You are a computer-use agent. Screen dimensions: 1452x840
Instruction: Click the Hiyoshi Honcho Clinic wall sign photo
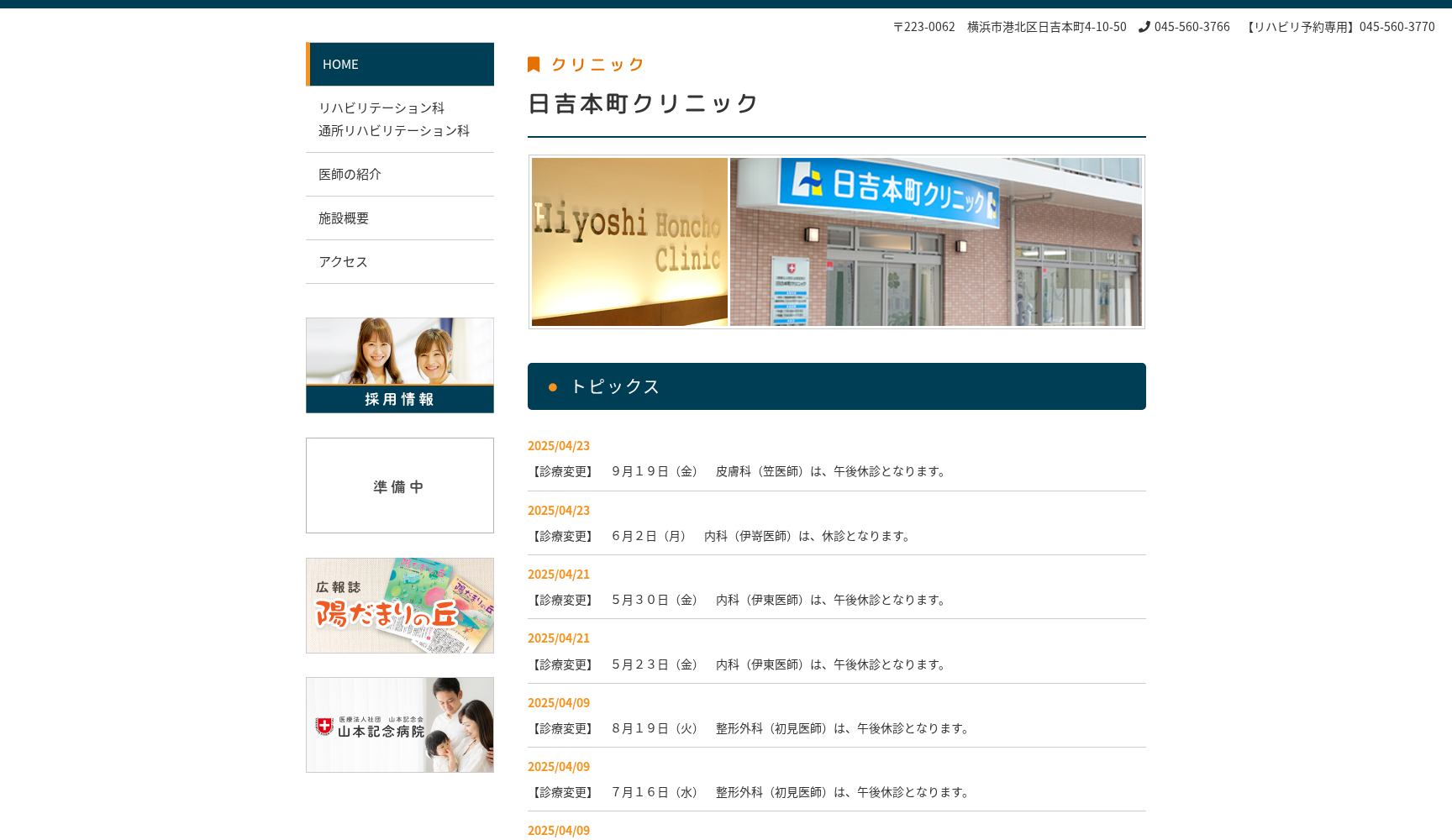629,242
